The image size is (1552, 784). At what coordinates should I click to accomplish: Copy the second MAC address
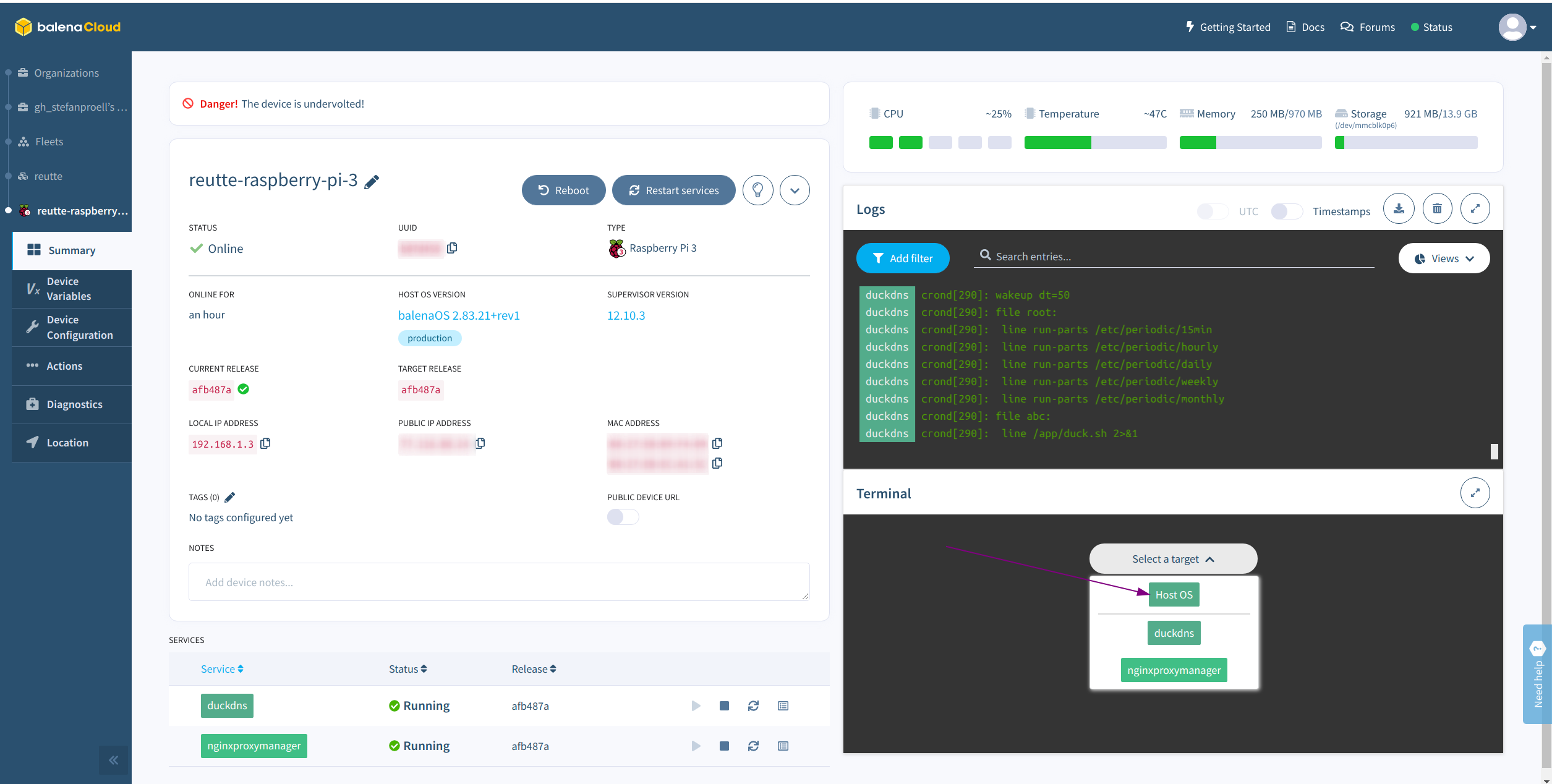pos(717,463)
